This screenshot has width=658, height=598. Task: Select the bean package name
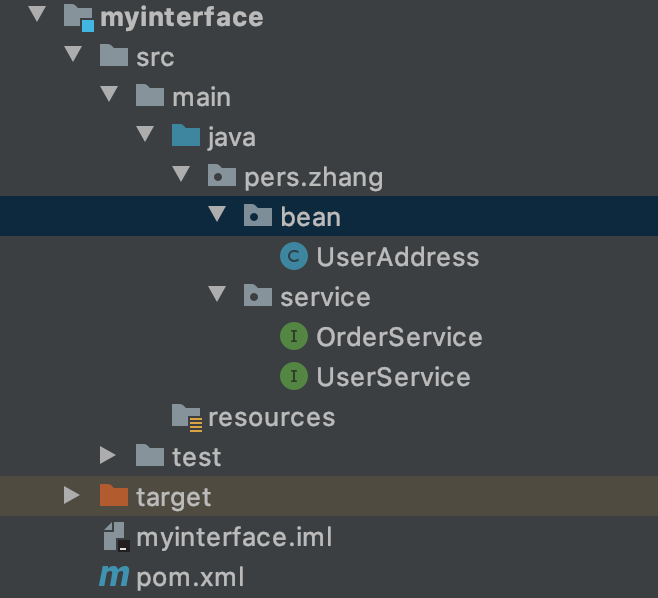[311, 217]
